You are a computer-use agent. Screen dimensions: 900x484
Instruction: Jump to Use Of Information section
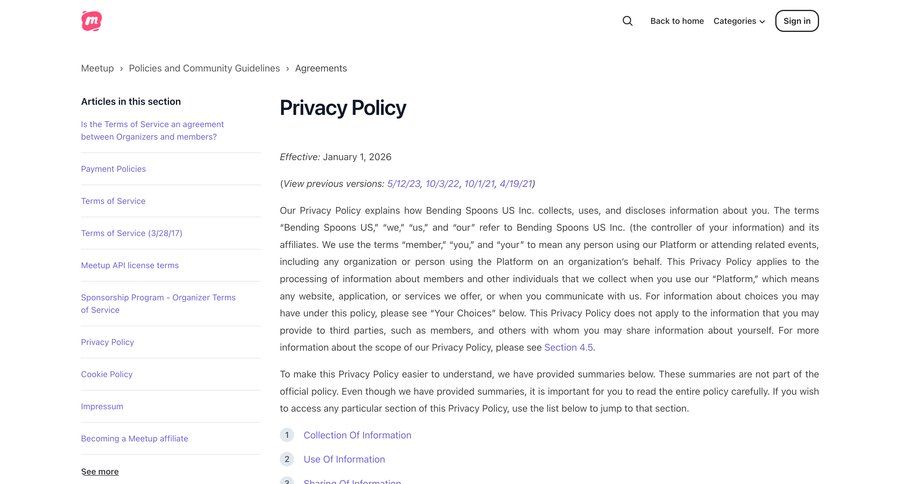344,459
